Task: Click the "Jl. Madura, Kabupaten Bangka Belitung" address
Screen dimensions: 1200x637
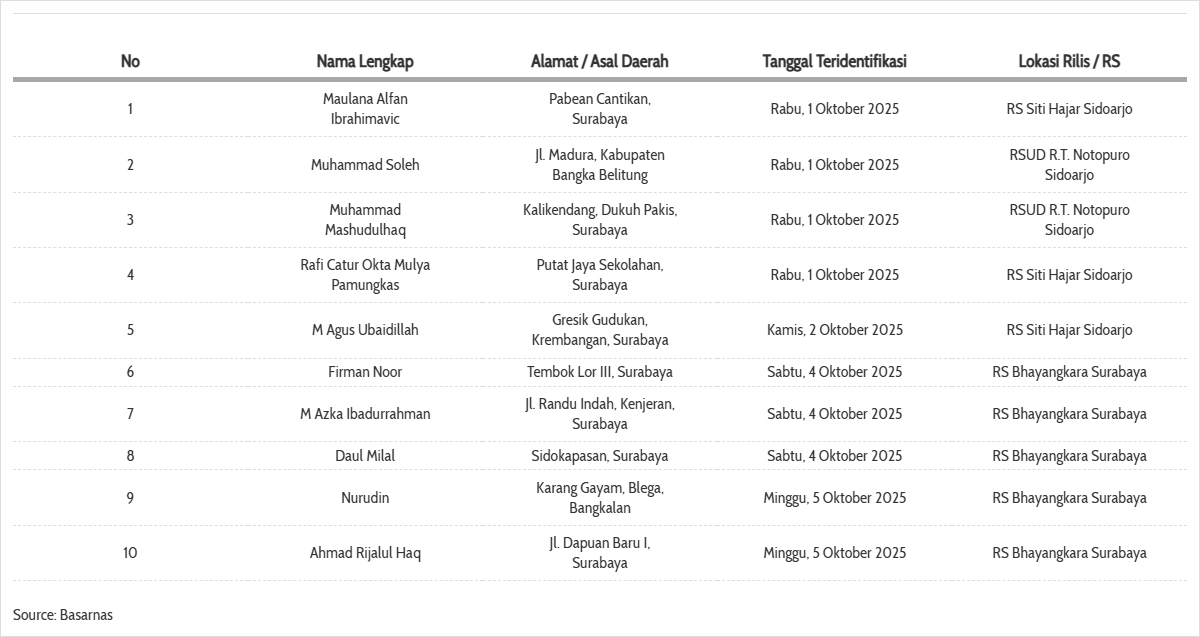Action: click(600, 165)
